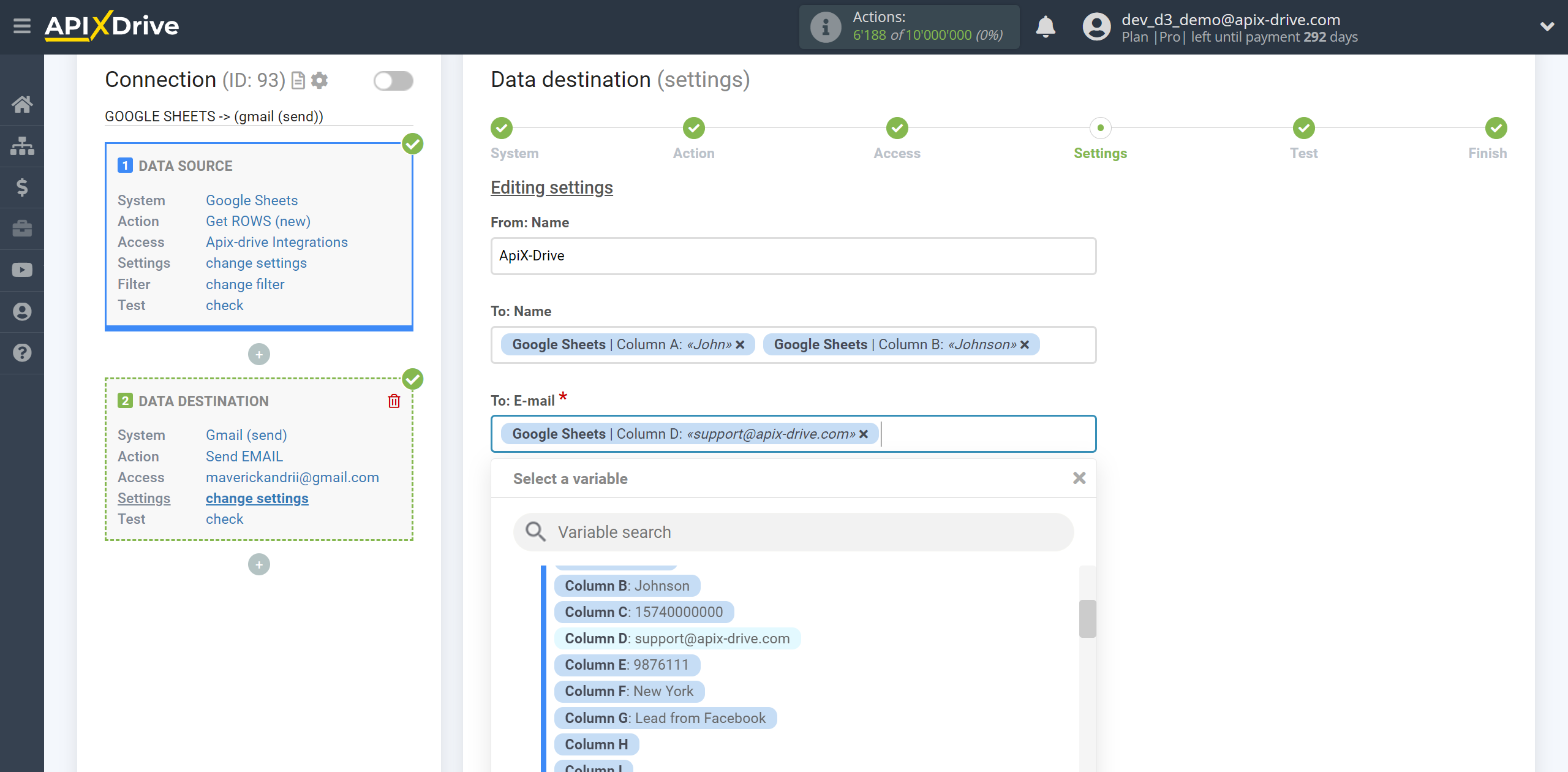Go to the System step
The image size is (1568, 772).
(x=502, y=128)
